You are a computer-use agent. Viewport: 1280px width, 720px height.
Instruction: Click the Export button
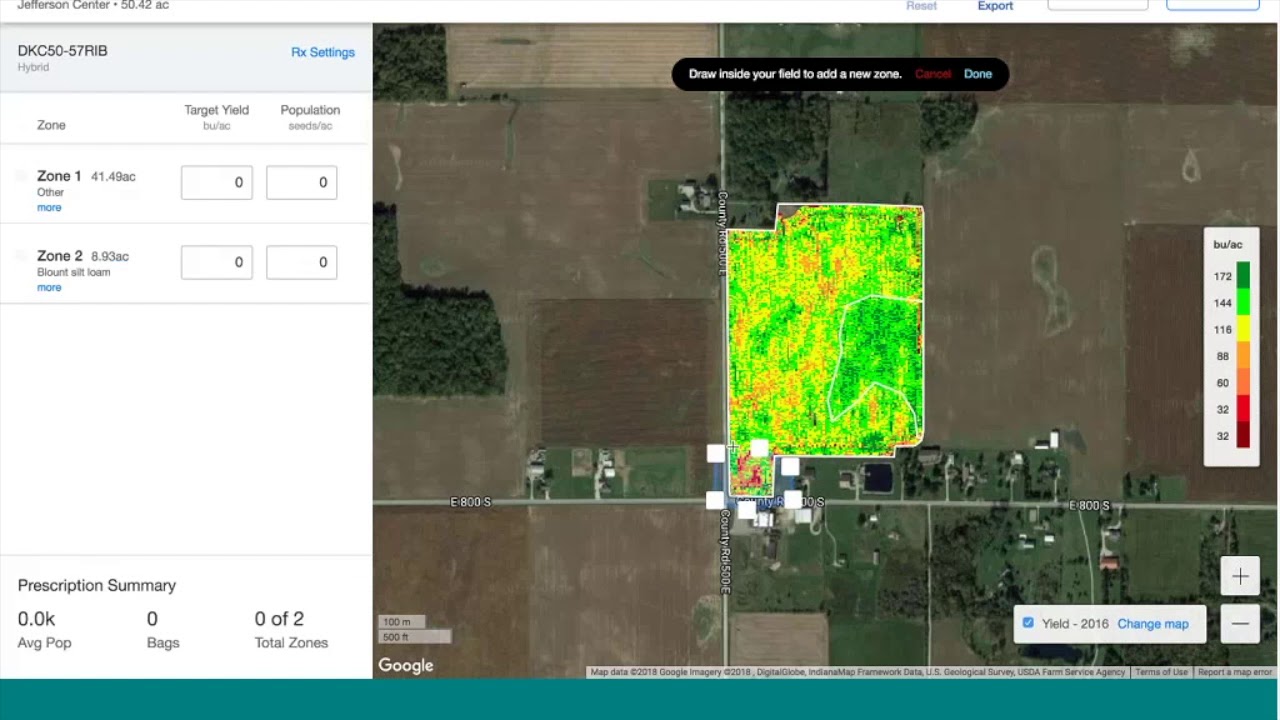coord(995,6)
